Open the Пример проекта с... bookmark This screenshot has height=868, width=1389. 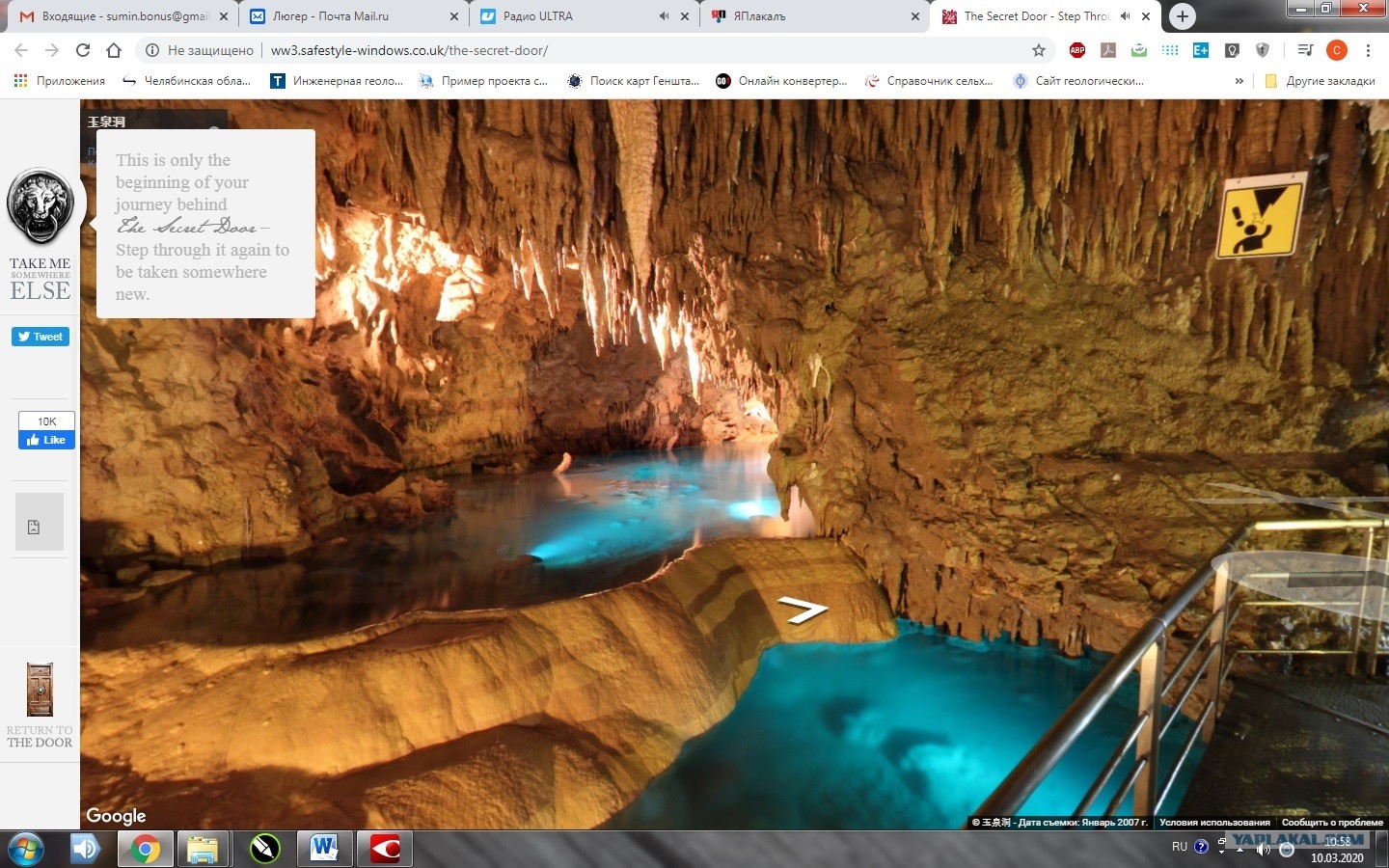[484, 81]
